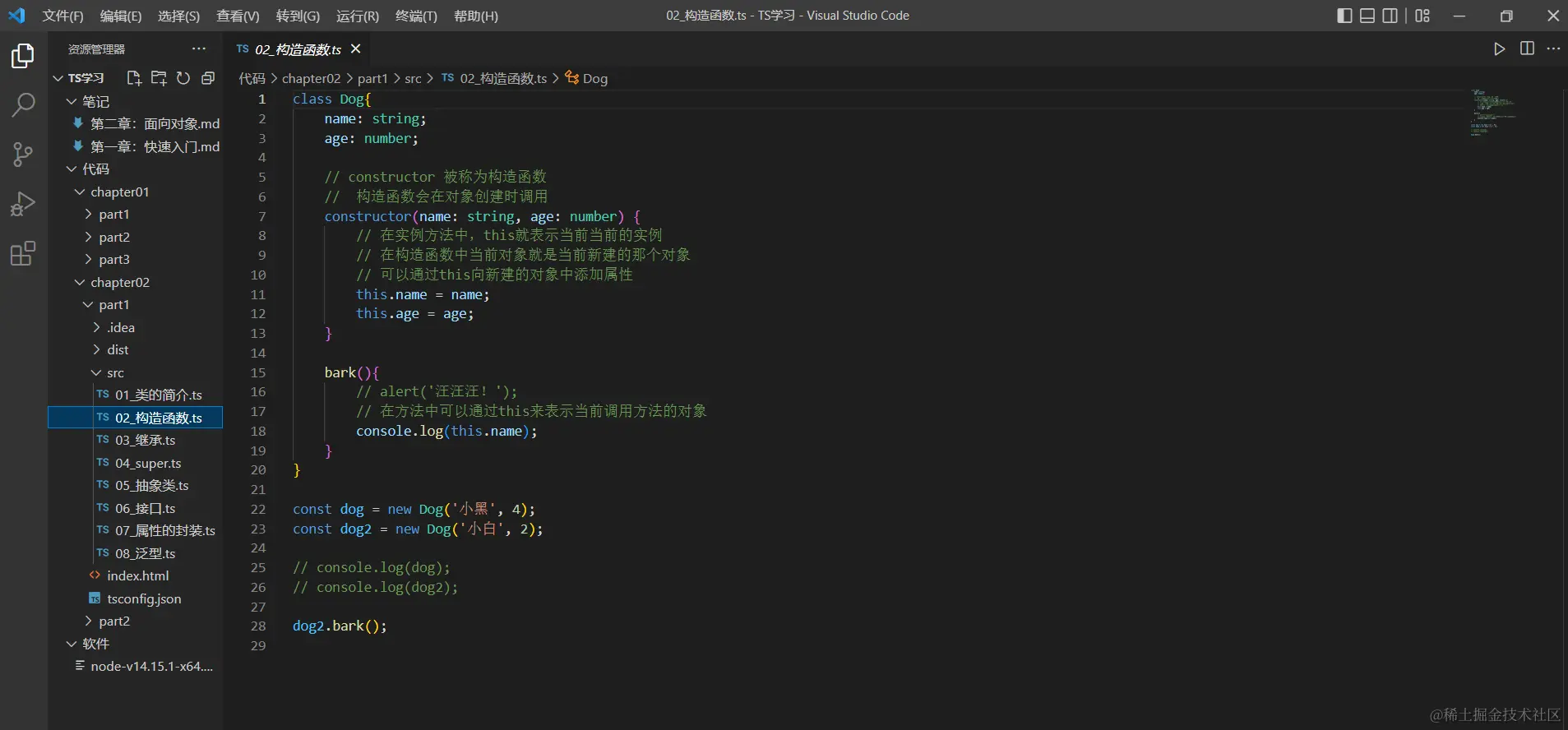Collapse the 代码 folder

pyautogui.click(x=72, y=169)
